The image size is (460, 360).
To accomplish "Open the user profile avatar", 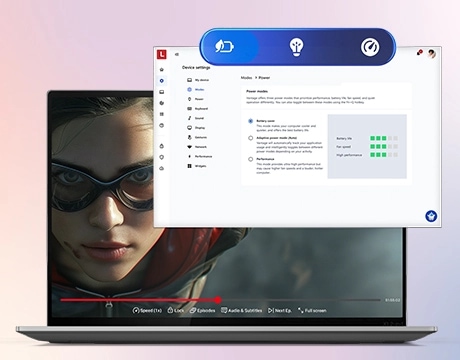I will click(x=432, y=54).
